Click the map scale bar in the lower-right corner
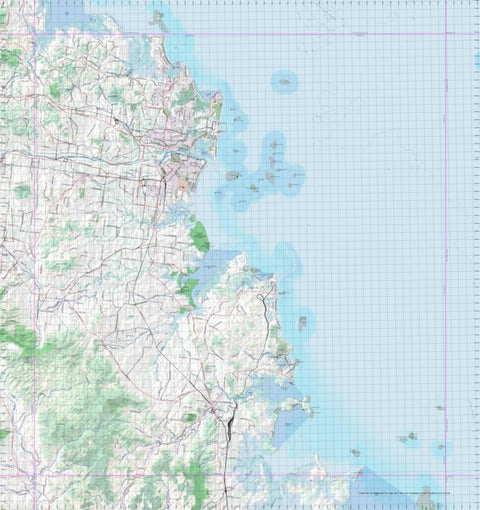Screen dimensions: 480x510 404,493
